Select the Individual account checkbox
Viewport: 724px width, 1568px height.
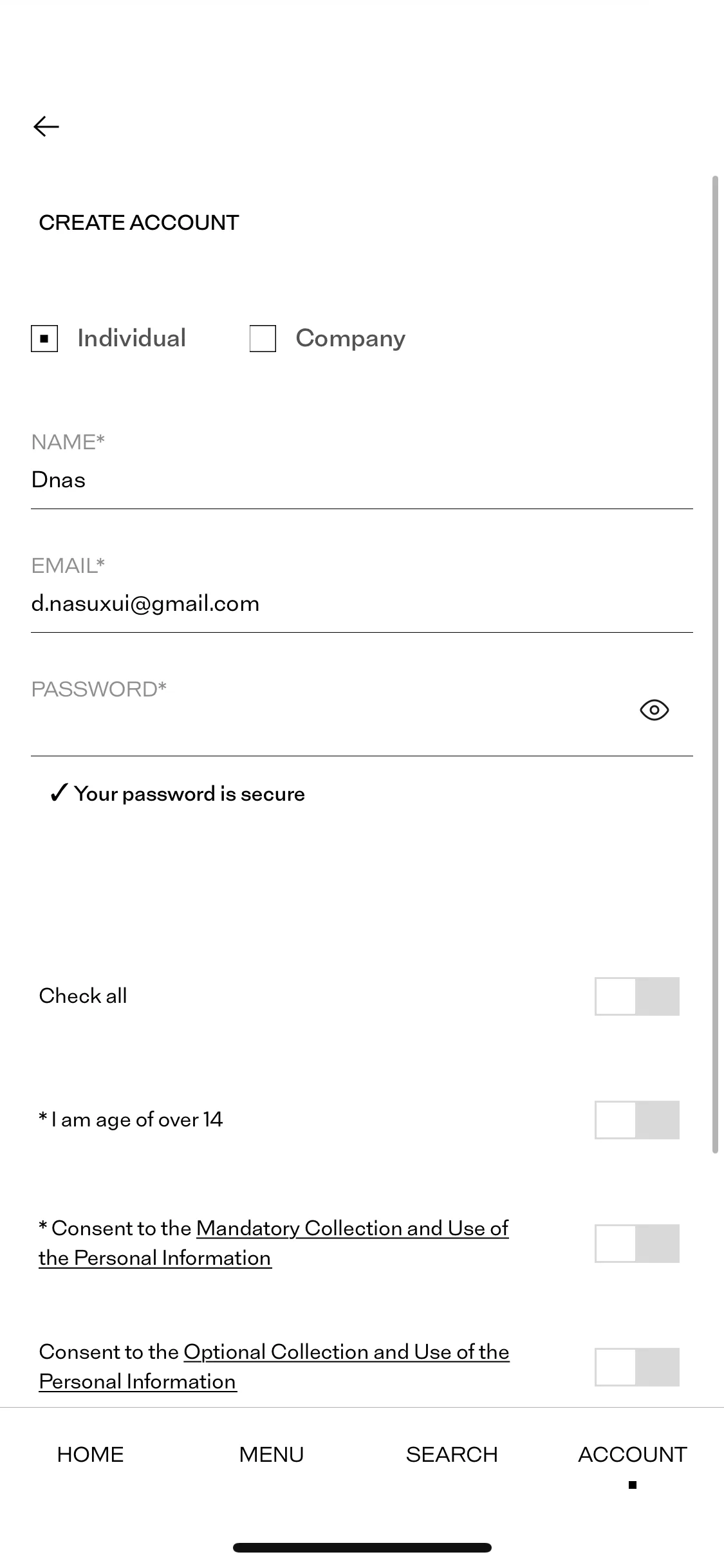(x=44, y=339)
